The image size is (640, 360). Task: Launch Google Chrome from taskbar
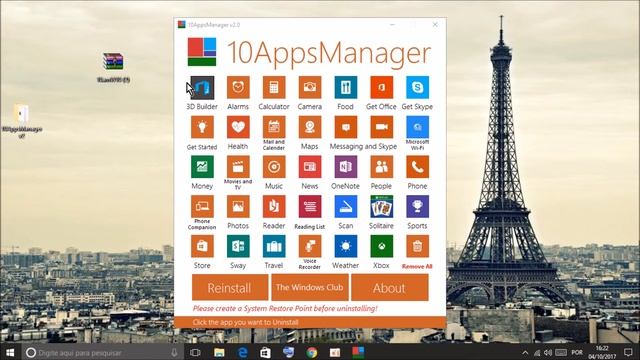[x=312, y=352]
